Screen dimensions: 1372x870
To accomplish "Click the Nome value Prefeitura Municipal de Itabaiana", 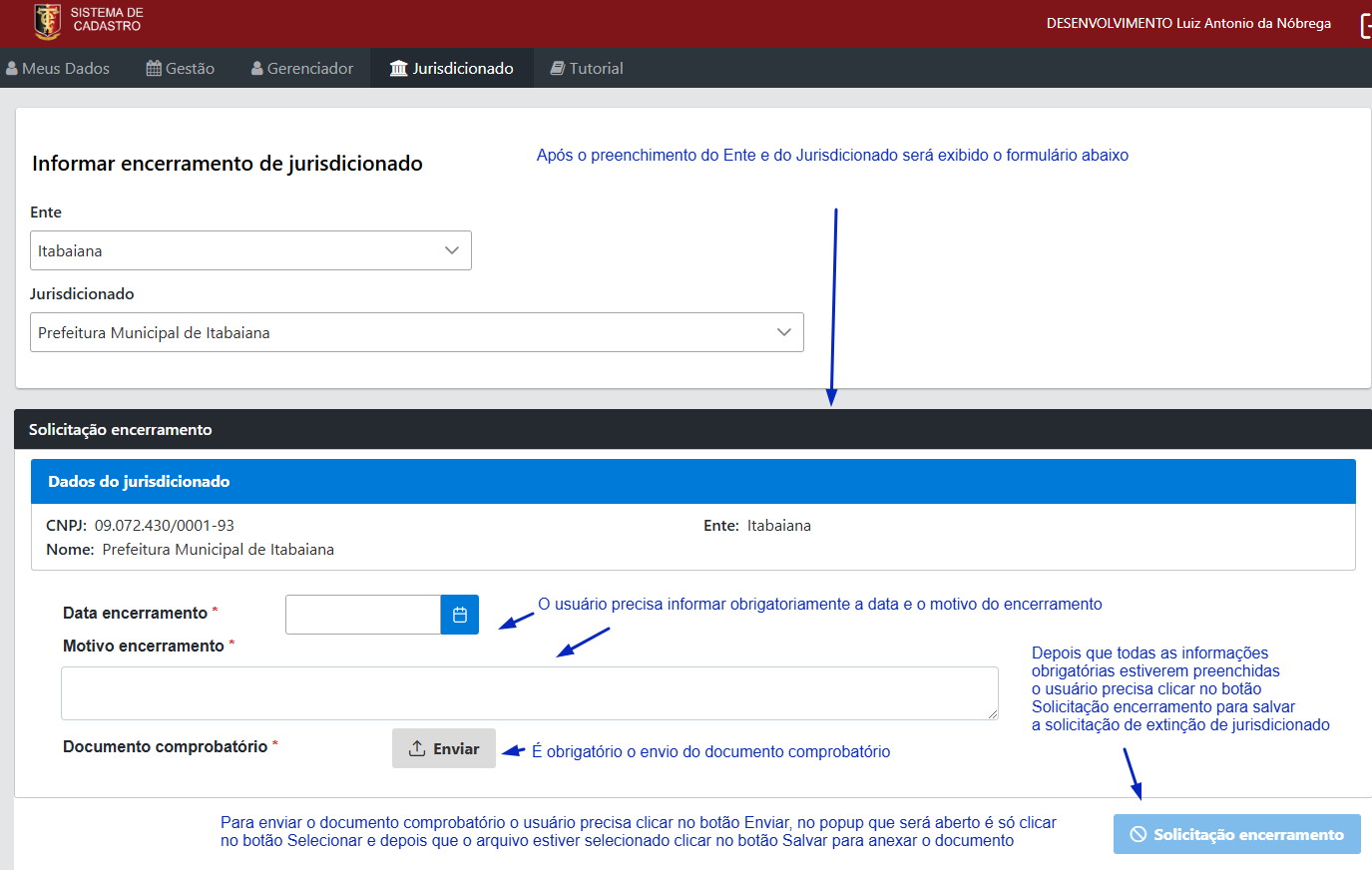I will [219, 549].
